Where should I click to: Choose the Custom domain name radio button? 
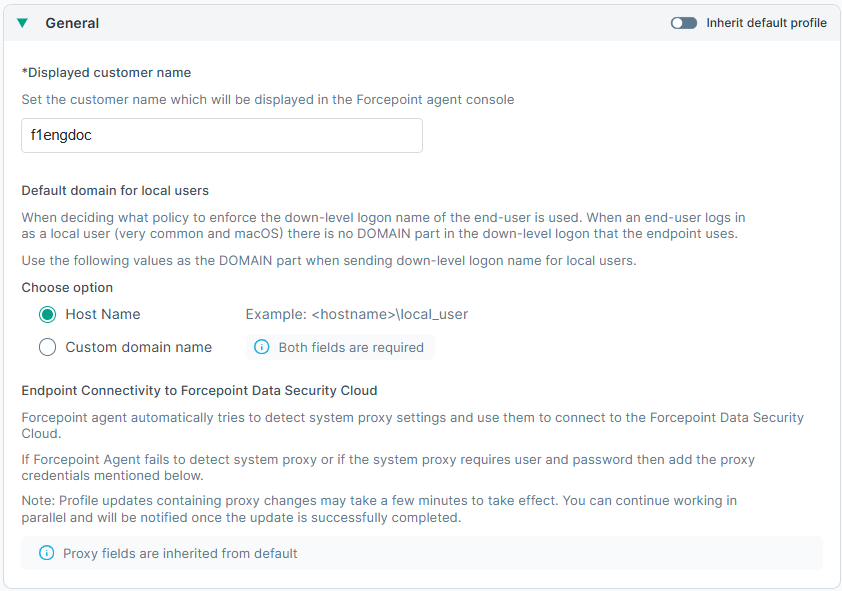point(47,347)
